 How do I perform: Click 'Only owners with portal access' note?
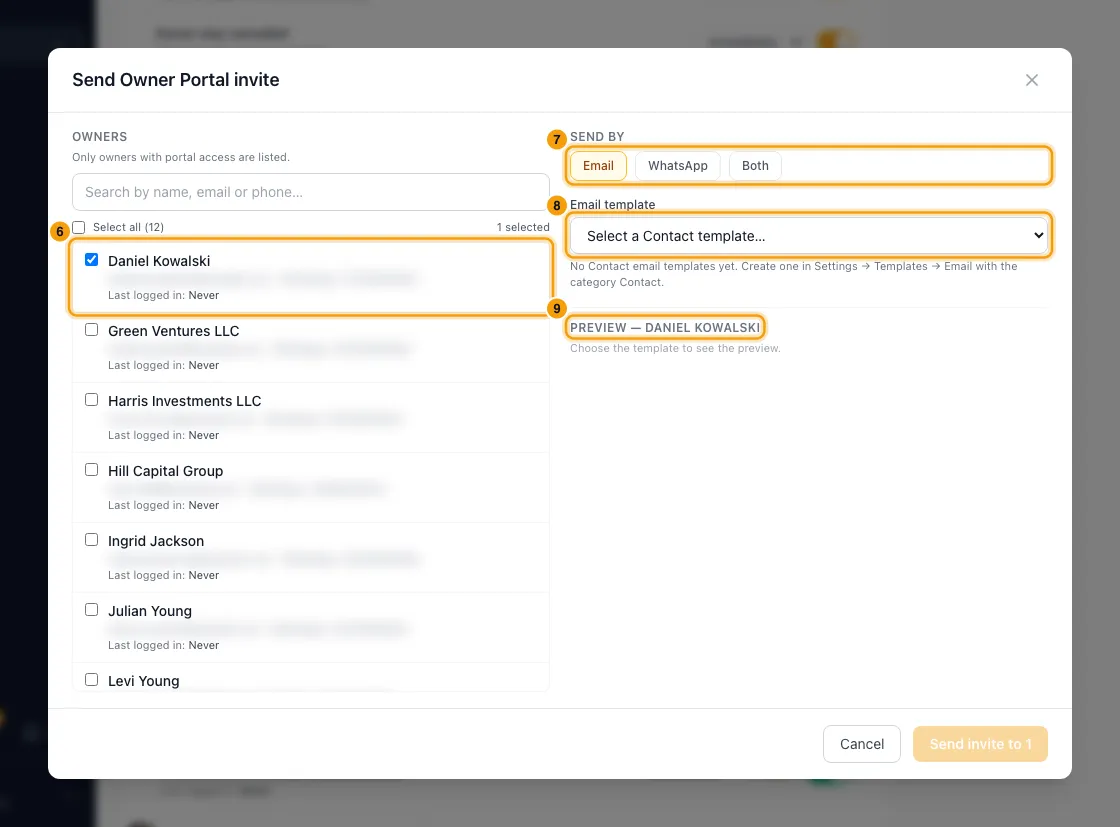click(x=181, y=157)
